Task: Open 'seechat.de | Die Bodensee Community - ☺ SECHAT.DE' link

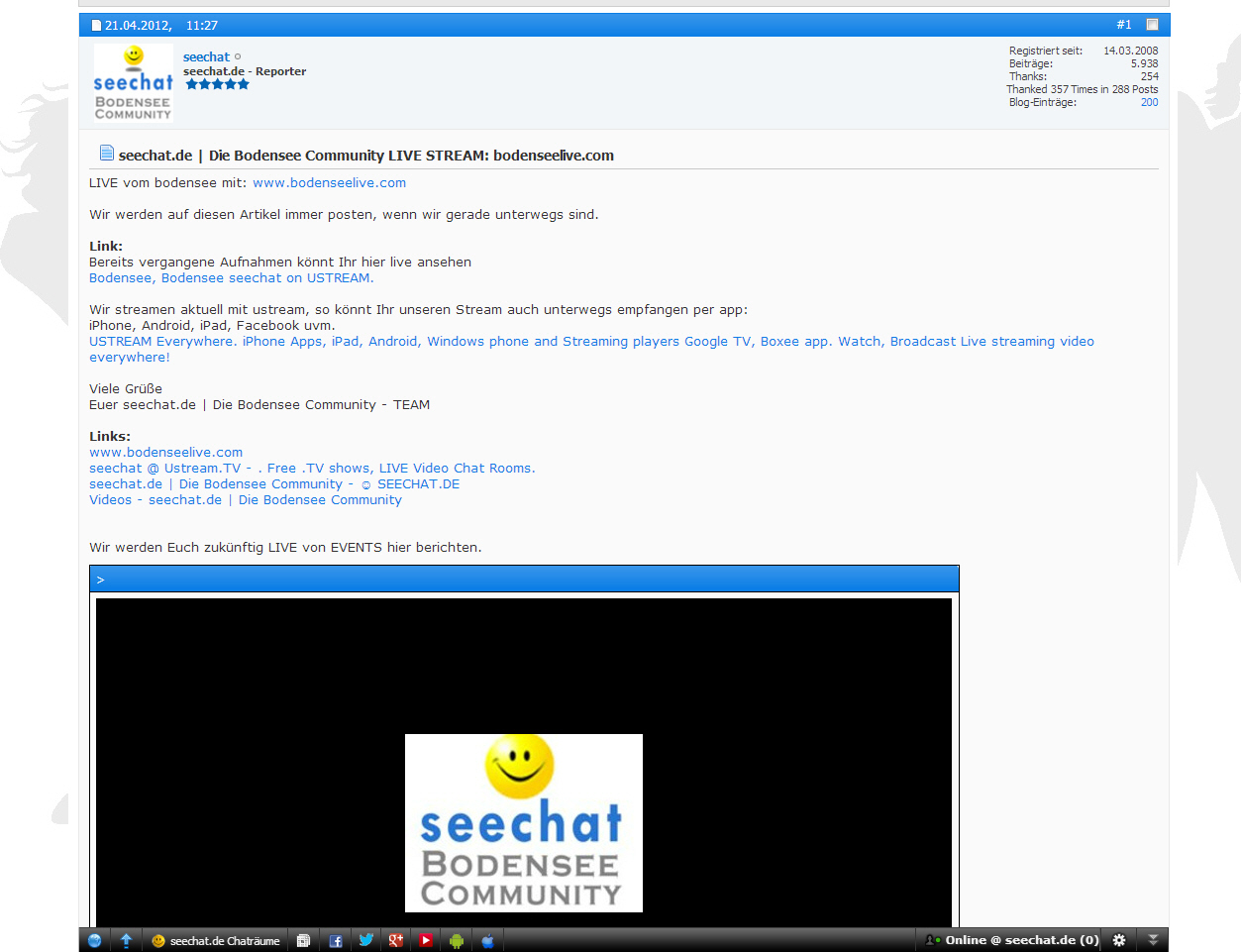Action: pyautogui.click(x=274, y=484)
